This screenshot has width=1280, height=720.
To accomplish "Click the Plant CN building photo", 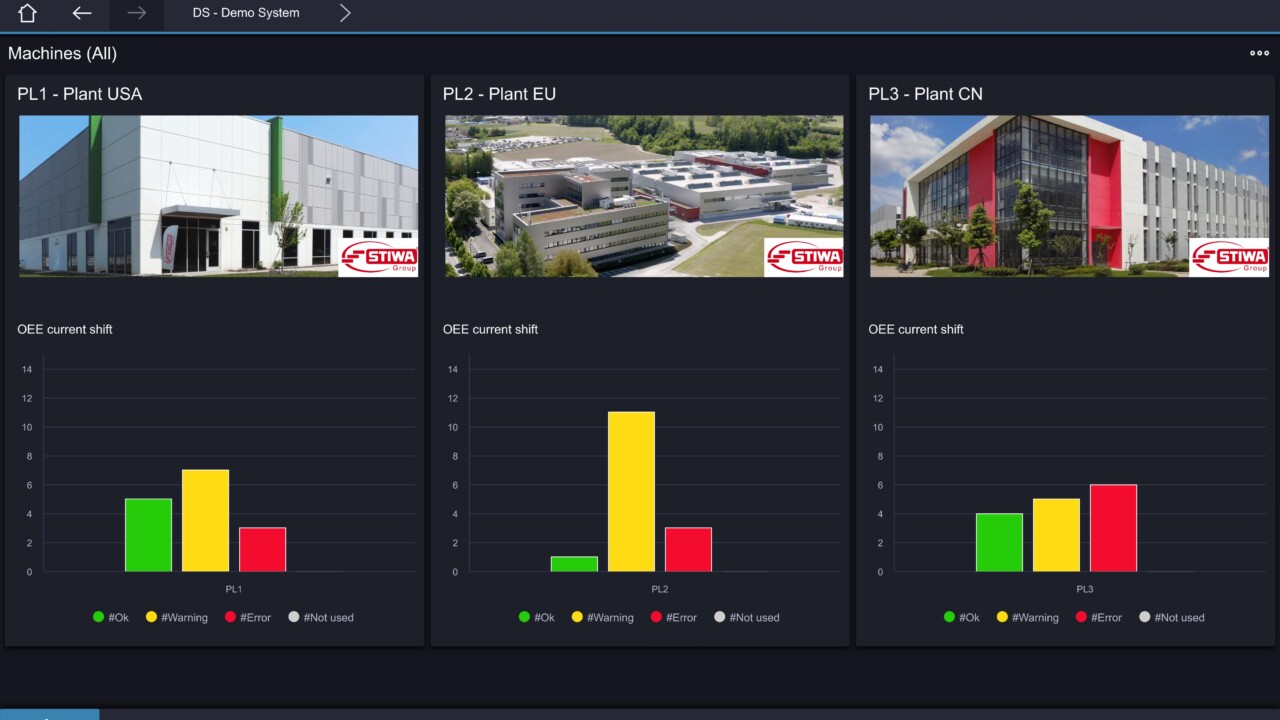I will pos(1069,196).
